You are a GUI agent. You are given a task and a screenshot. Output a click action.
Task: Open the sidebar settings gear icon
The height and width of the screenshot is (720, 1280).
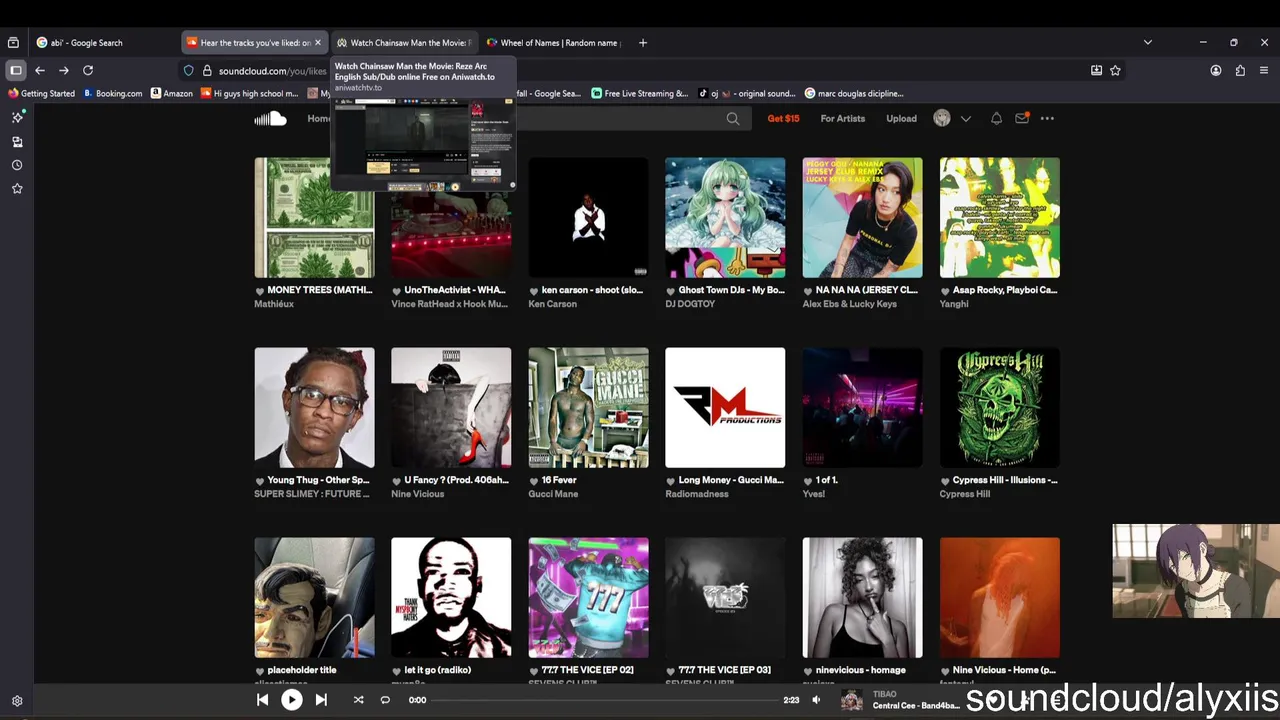(x=17, y=701)
